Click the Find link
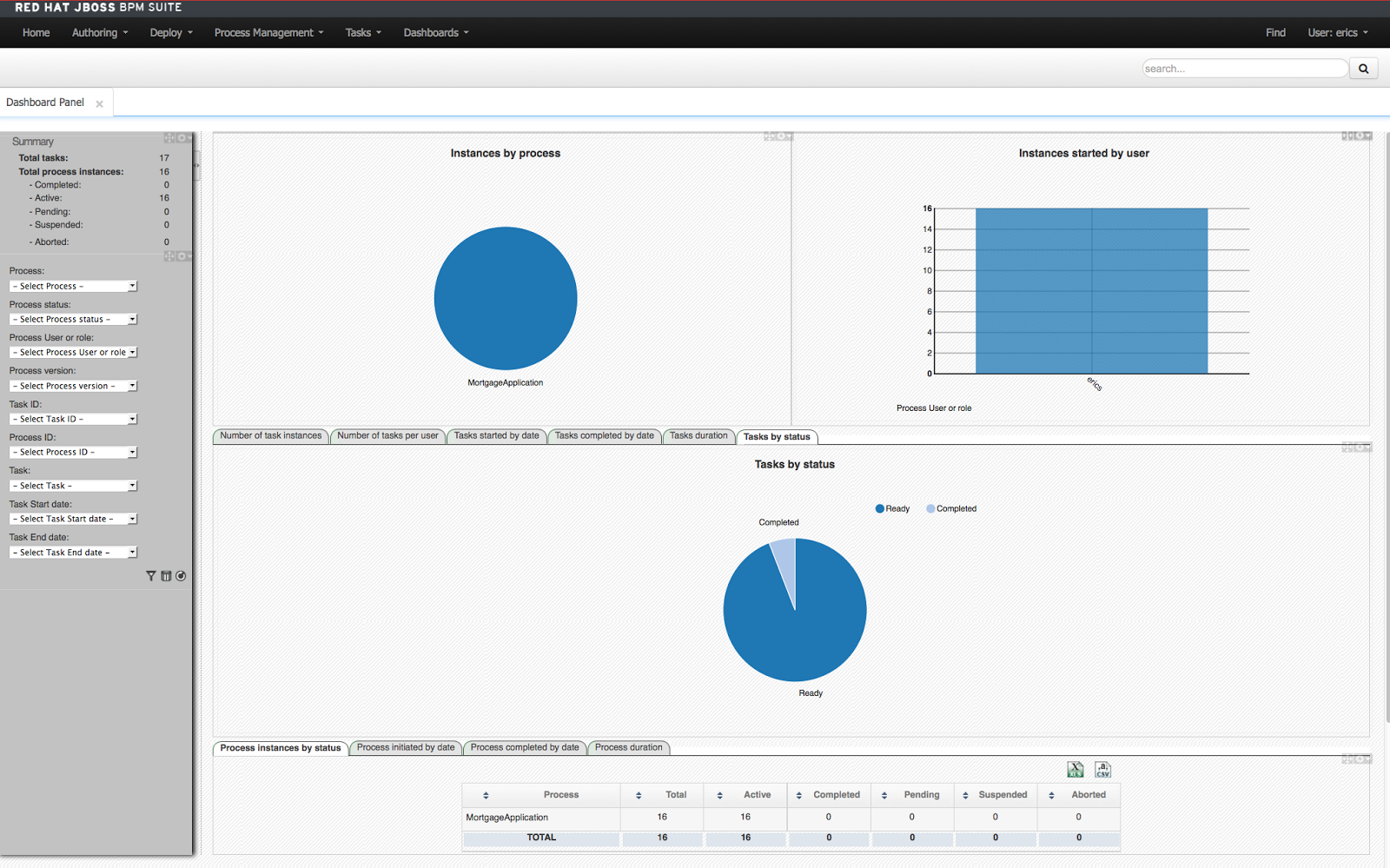The height and width of the screenshot is (868, 1390). coord(1275,32)
